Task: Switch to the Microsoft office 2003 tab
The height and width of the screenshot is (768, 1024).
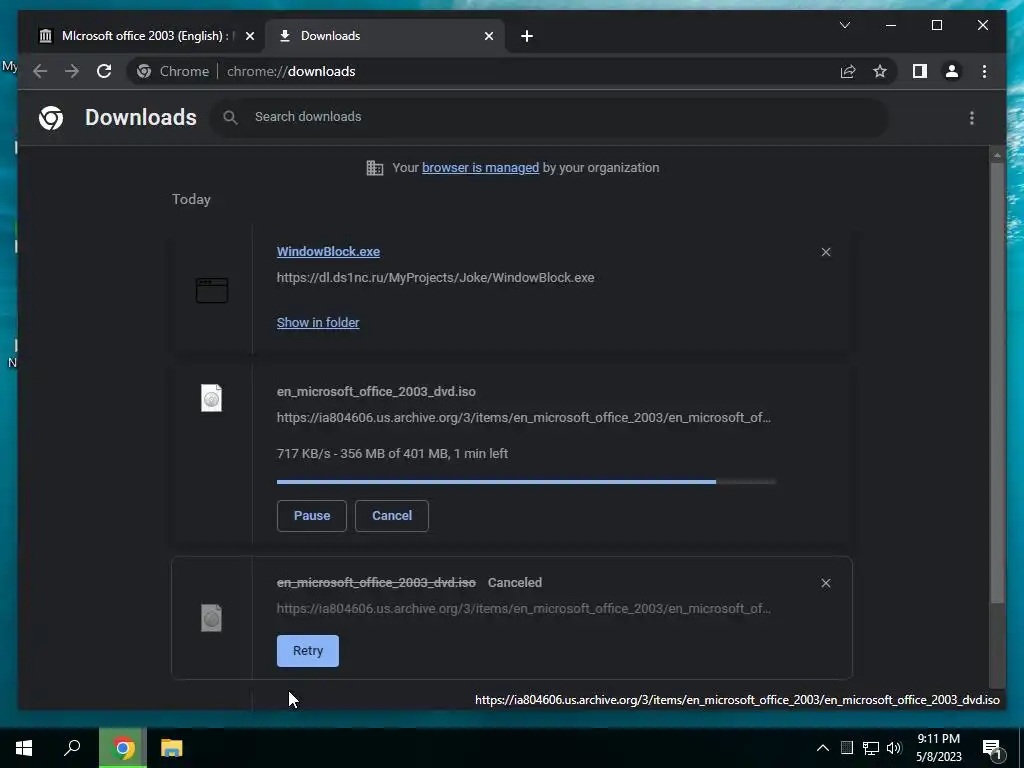Action: [x=146, y=36]
